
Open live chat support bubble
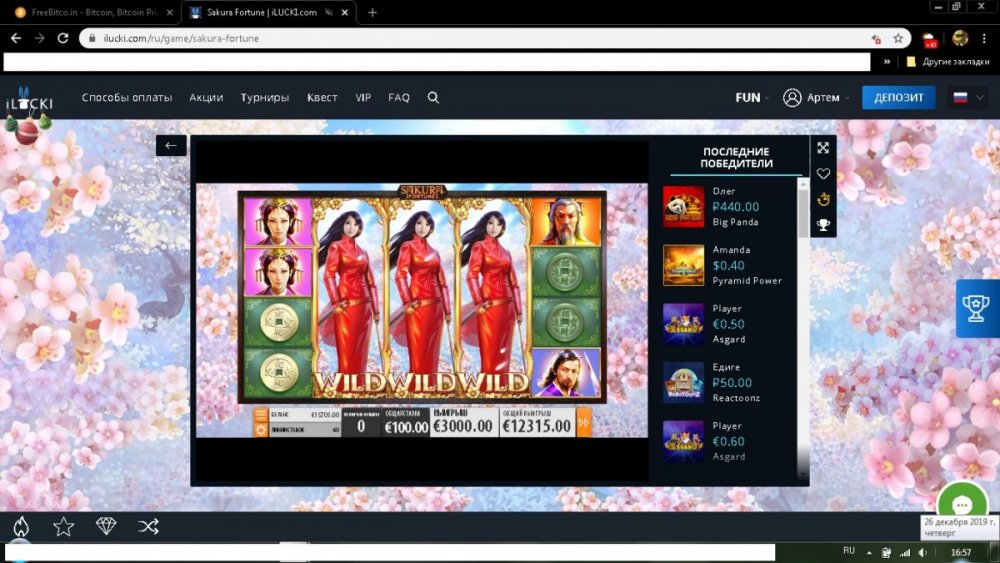pyautogui.click(x=962, y=506)
